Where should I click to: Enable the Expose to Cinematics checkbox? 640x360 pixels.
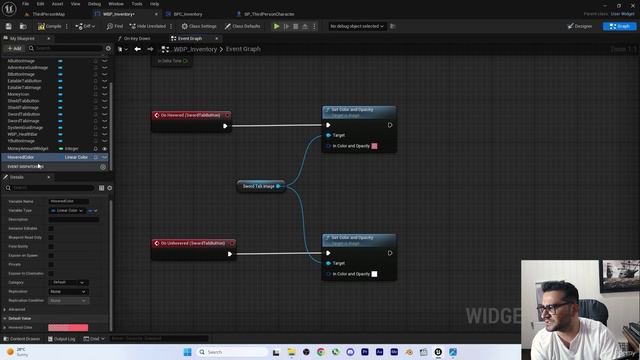click(x=51, y=273)
